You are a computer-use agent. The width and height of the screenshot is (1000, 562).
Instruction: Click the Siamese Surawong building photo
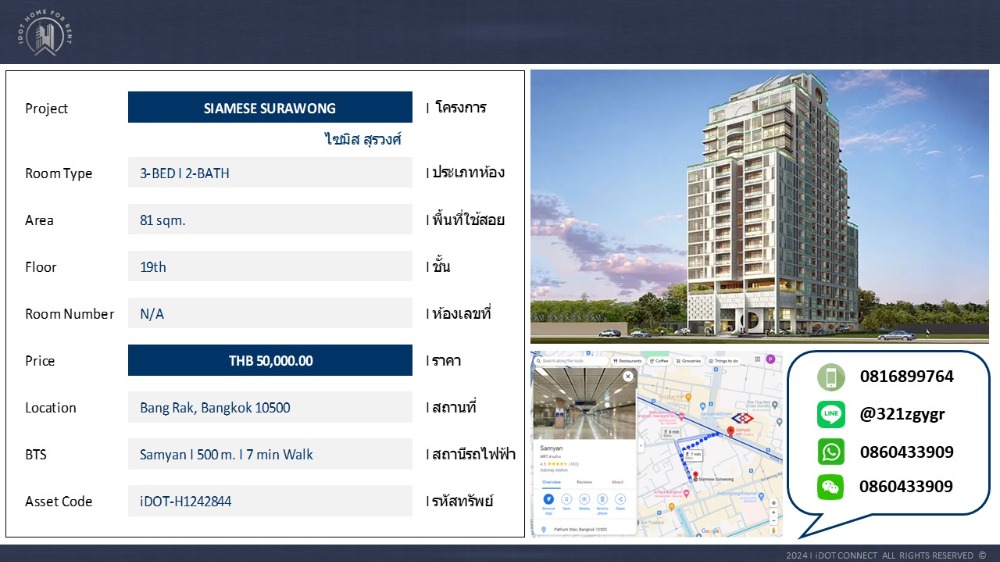pos(759,206)
